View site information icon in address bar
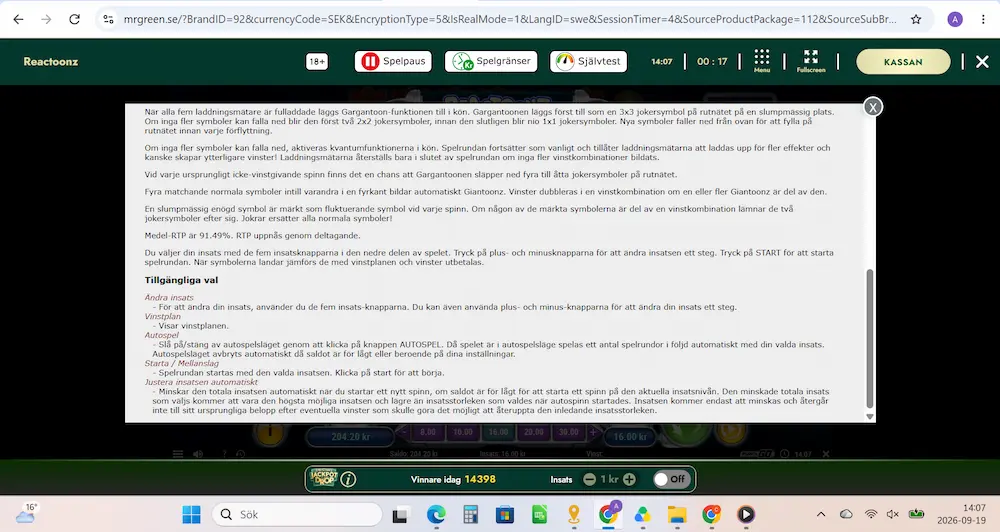The width and height of the screenshot is (1000, 532). click(108, 19)
